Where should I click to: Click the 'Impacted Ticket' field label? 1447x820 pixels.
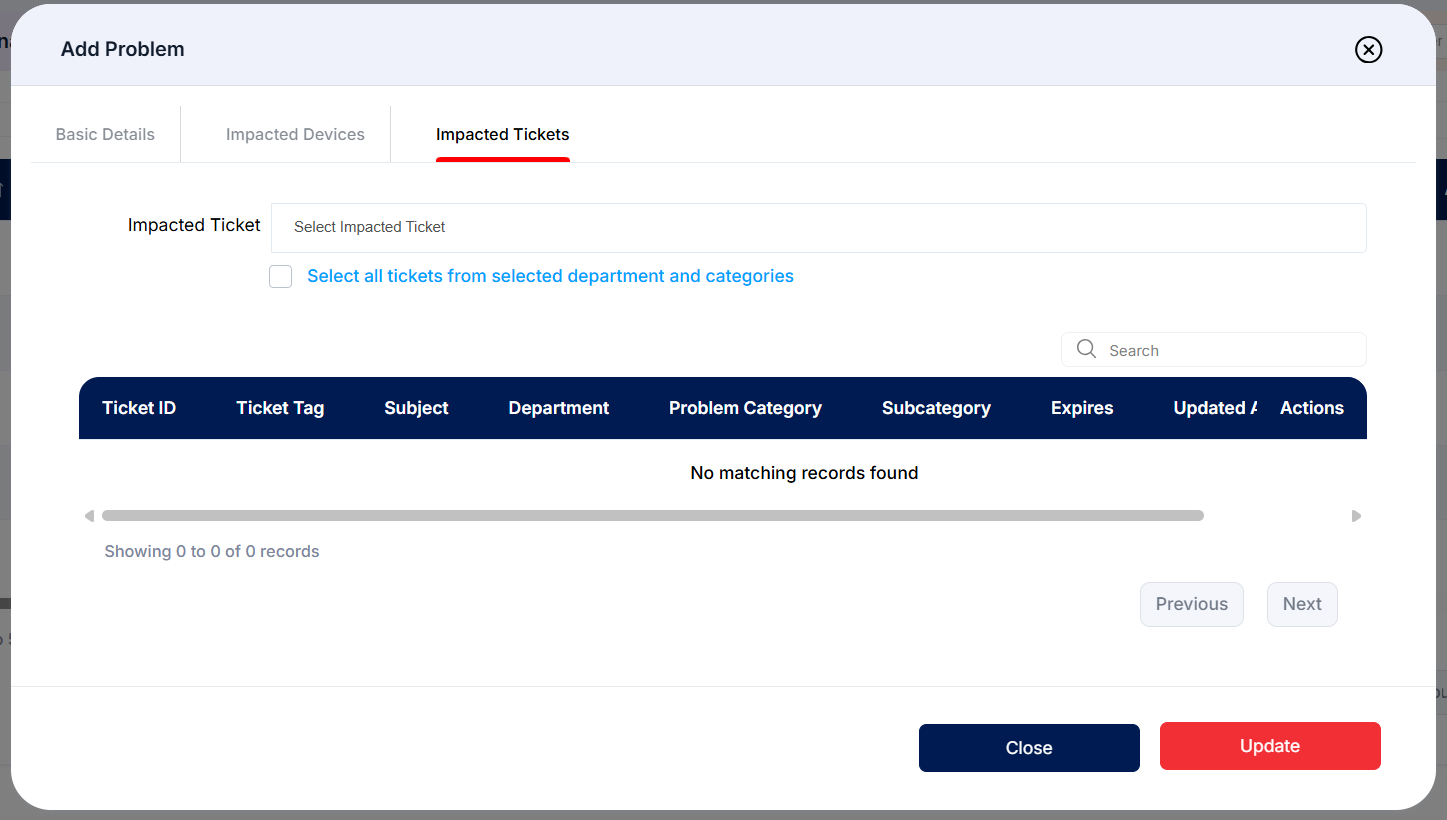[194, 225]
